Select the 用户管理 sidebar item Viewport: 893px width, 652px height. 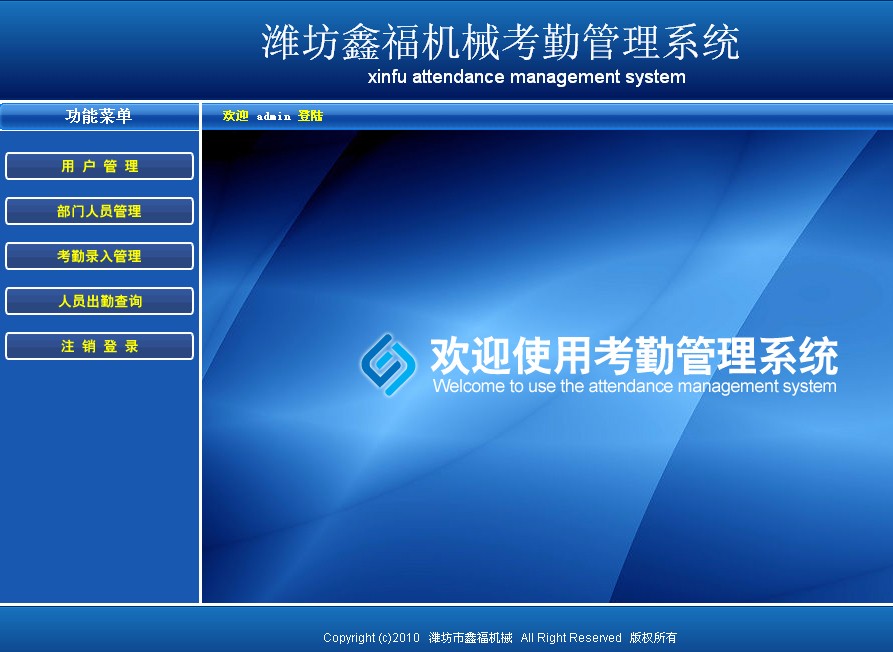click(x=99, y=166)
